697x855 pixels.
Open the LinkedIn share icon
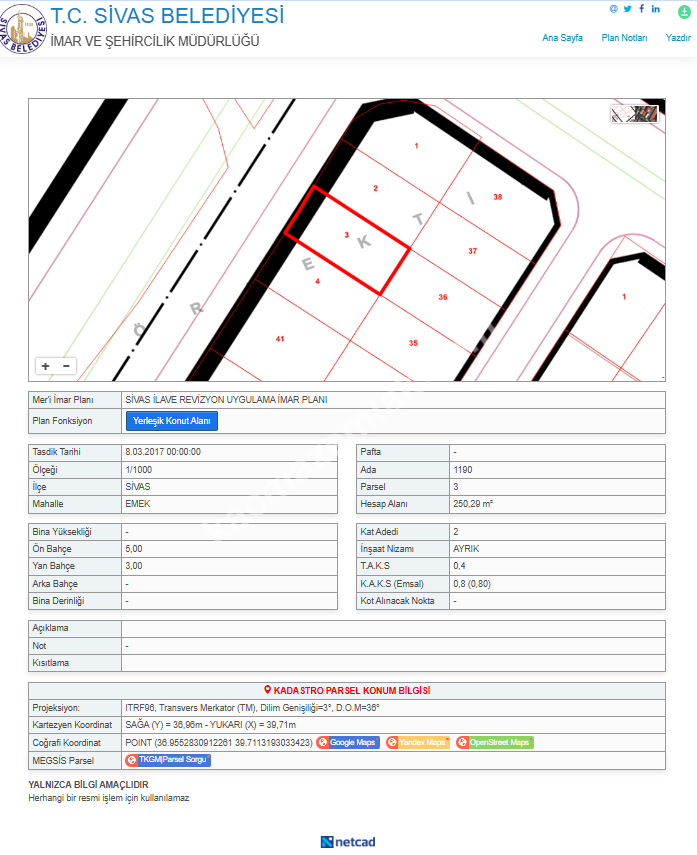point(655,9)
